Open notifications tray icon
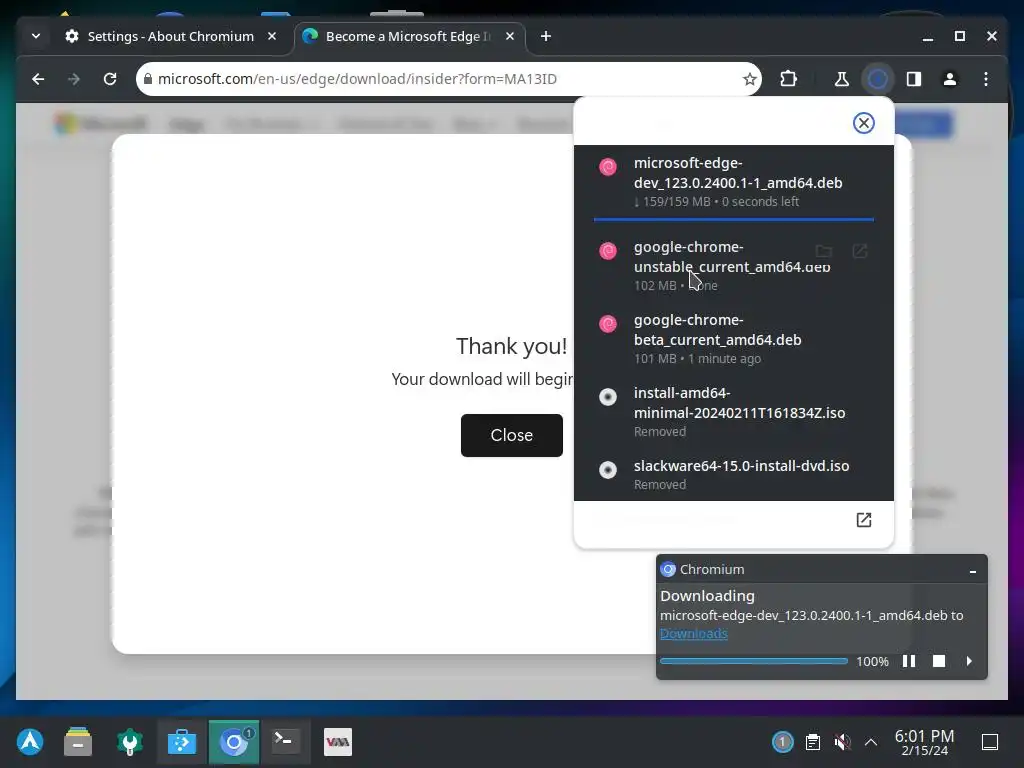 point(782,742)
